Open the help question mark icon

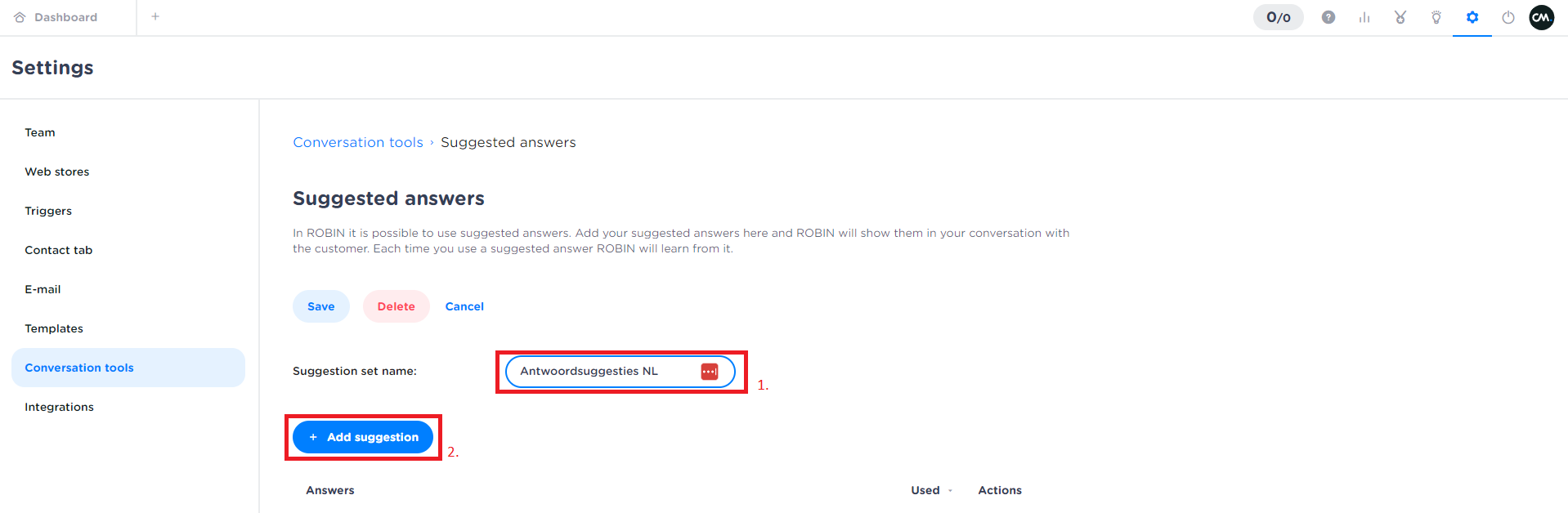(1328, 17)
